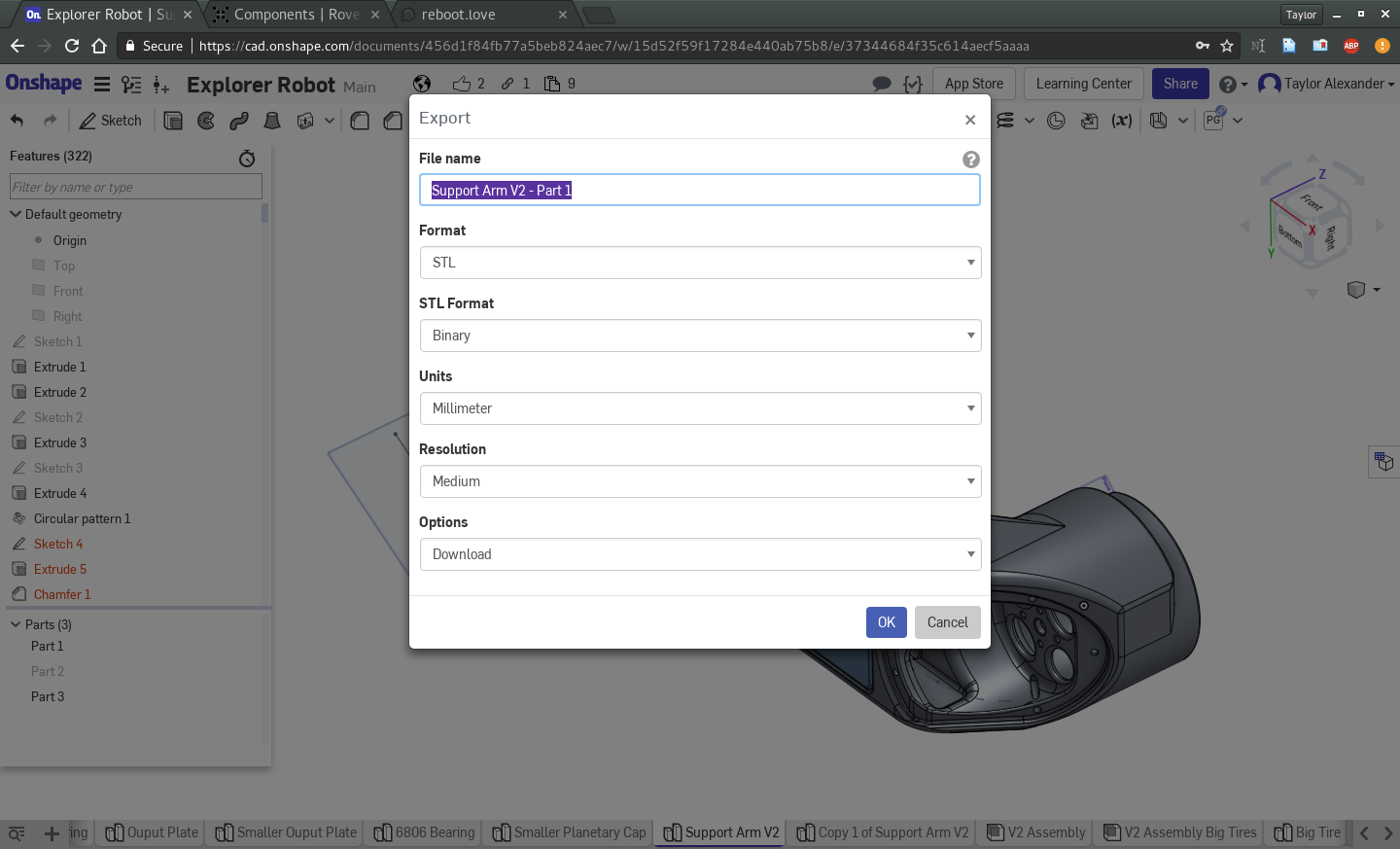Viewport: 1400px width, 849px height.
Task: Collapse the Default geometry tree section
Action: [x=16, y=214]
